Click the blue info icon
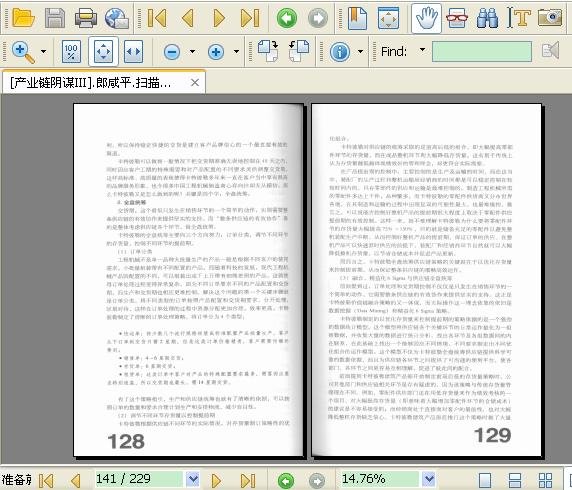572x490 pixels. 340,52
